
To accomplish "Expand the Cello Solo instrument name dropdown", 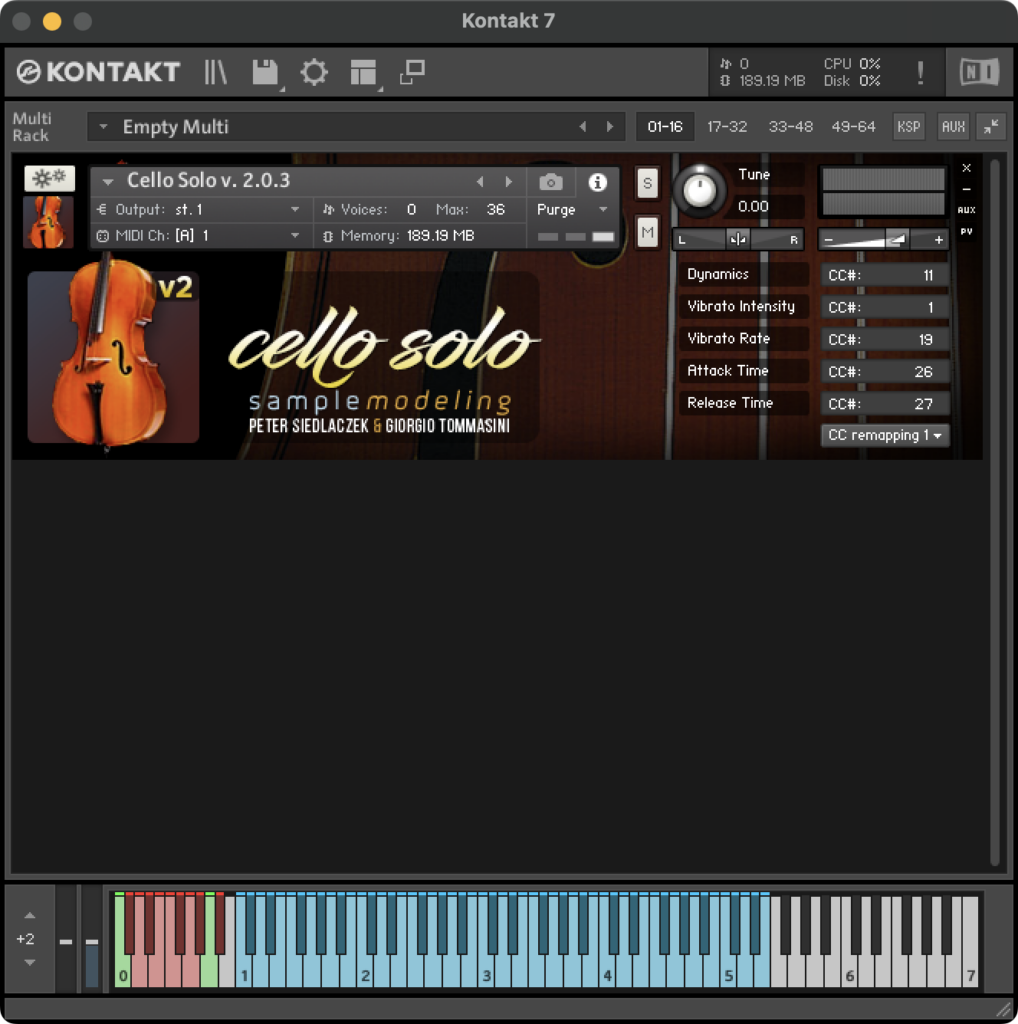I will (108, 182).
